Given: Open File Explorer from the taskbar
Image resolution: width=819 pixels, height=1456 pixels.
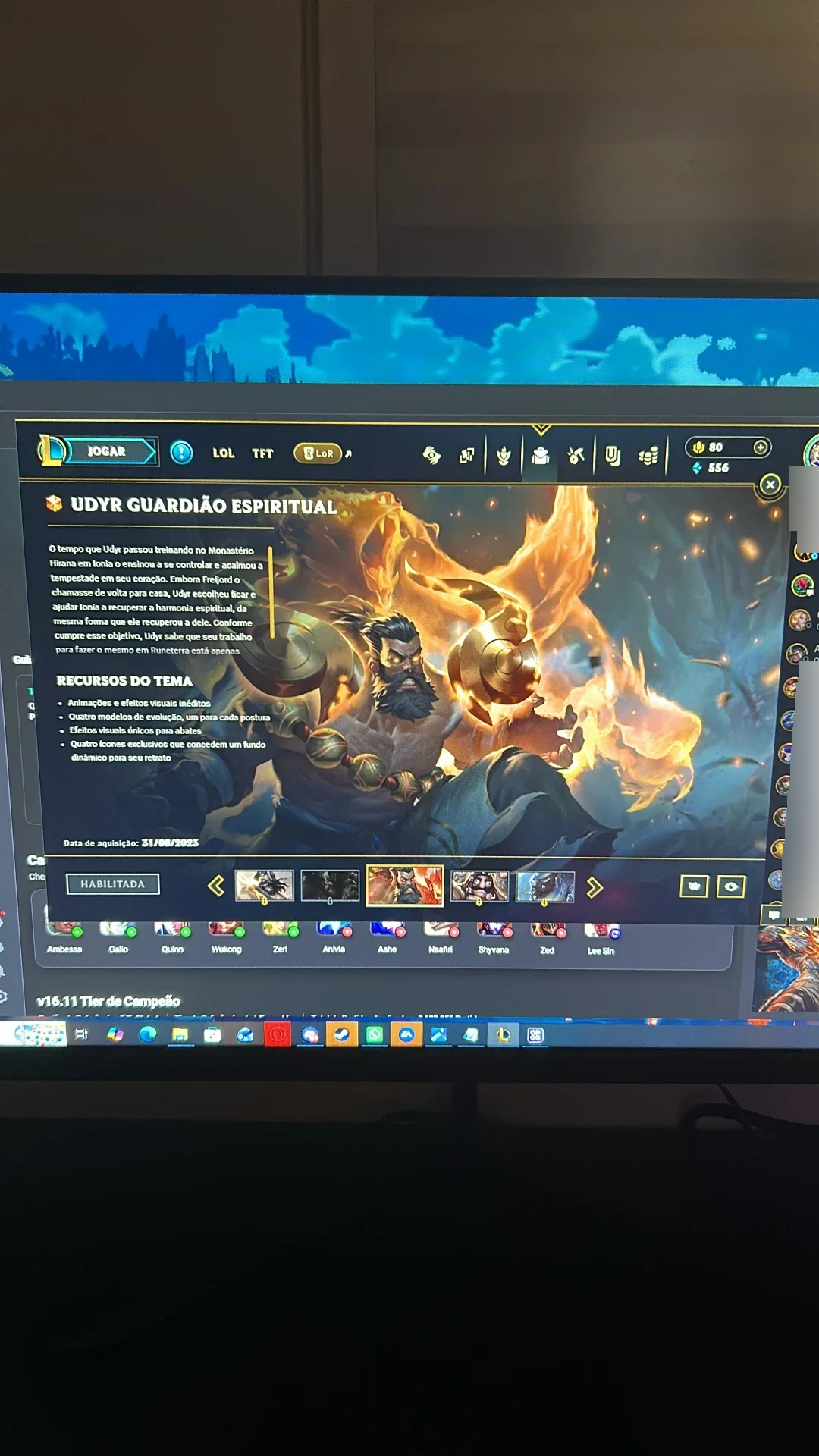Looking at the screenshot, I should point(180,1034).
